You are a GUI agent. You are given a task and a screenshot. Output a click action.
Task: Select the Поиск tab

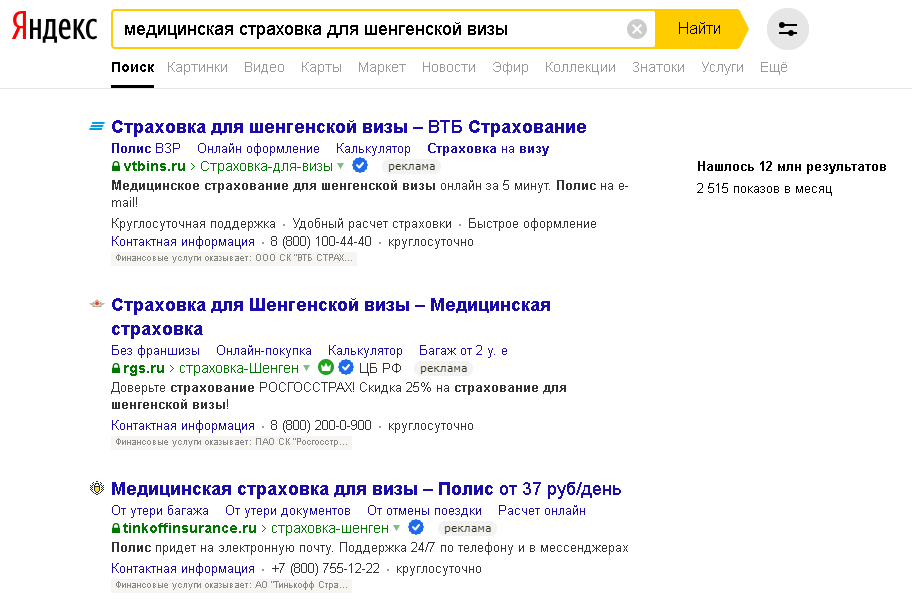(133, 67)
